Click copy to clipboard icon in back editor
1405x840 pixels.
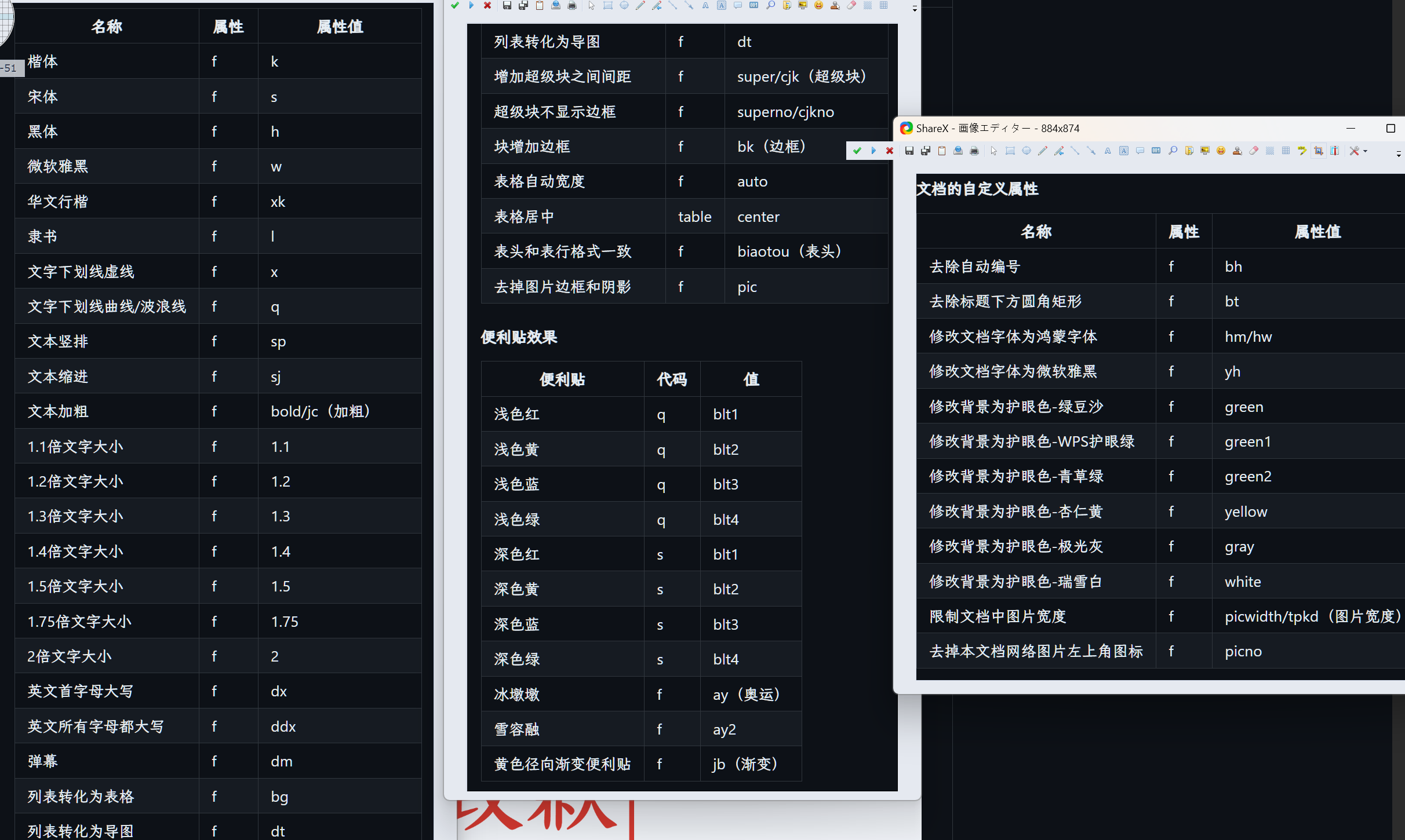[540, 5]
